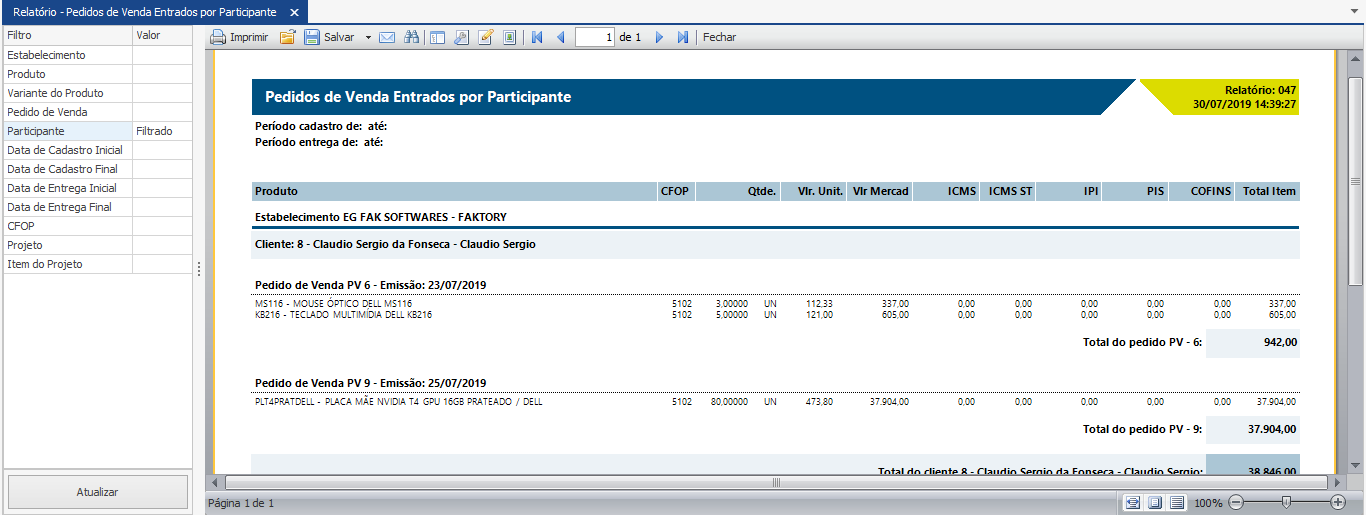
Task: Toggle whole page view mode
Action: pos(1155,502)
